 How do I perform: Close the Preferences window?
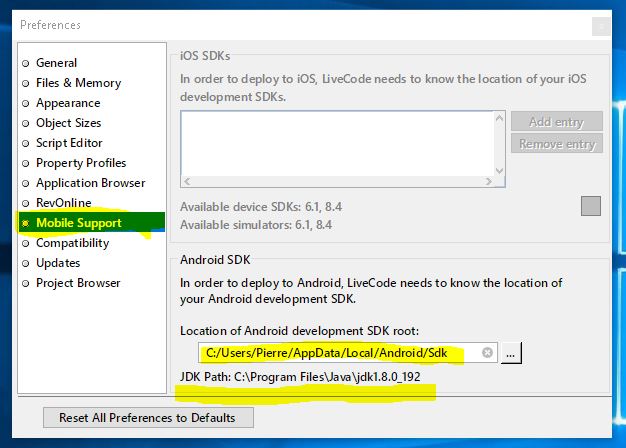click(x=601, y=27)
